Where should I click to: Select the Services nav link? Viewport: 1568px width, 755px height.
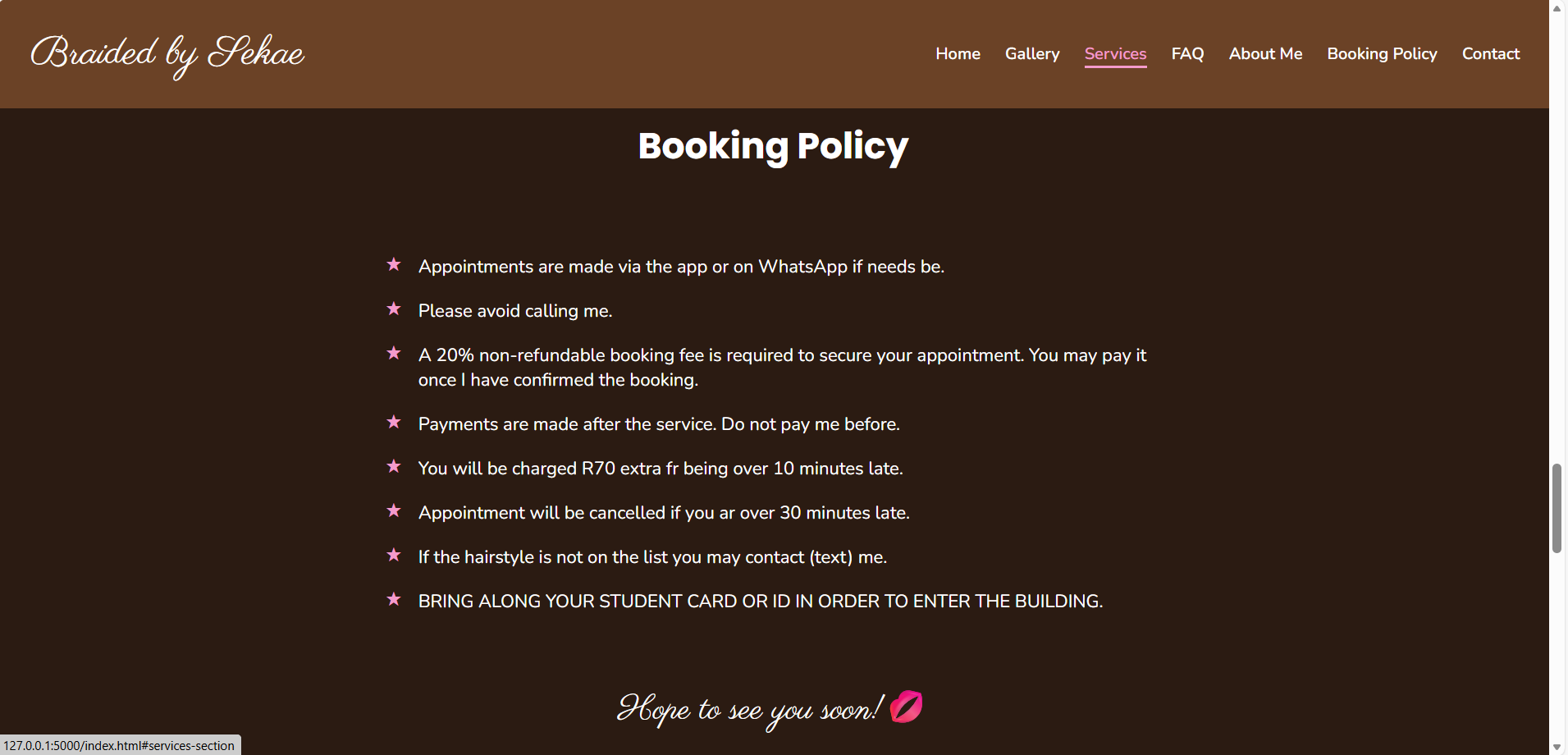click(1115, 54)
